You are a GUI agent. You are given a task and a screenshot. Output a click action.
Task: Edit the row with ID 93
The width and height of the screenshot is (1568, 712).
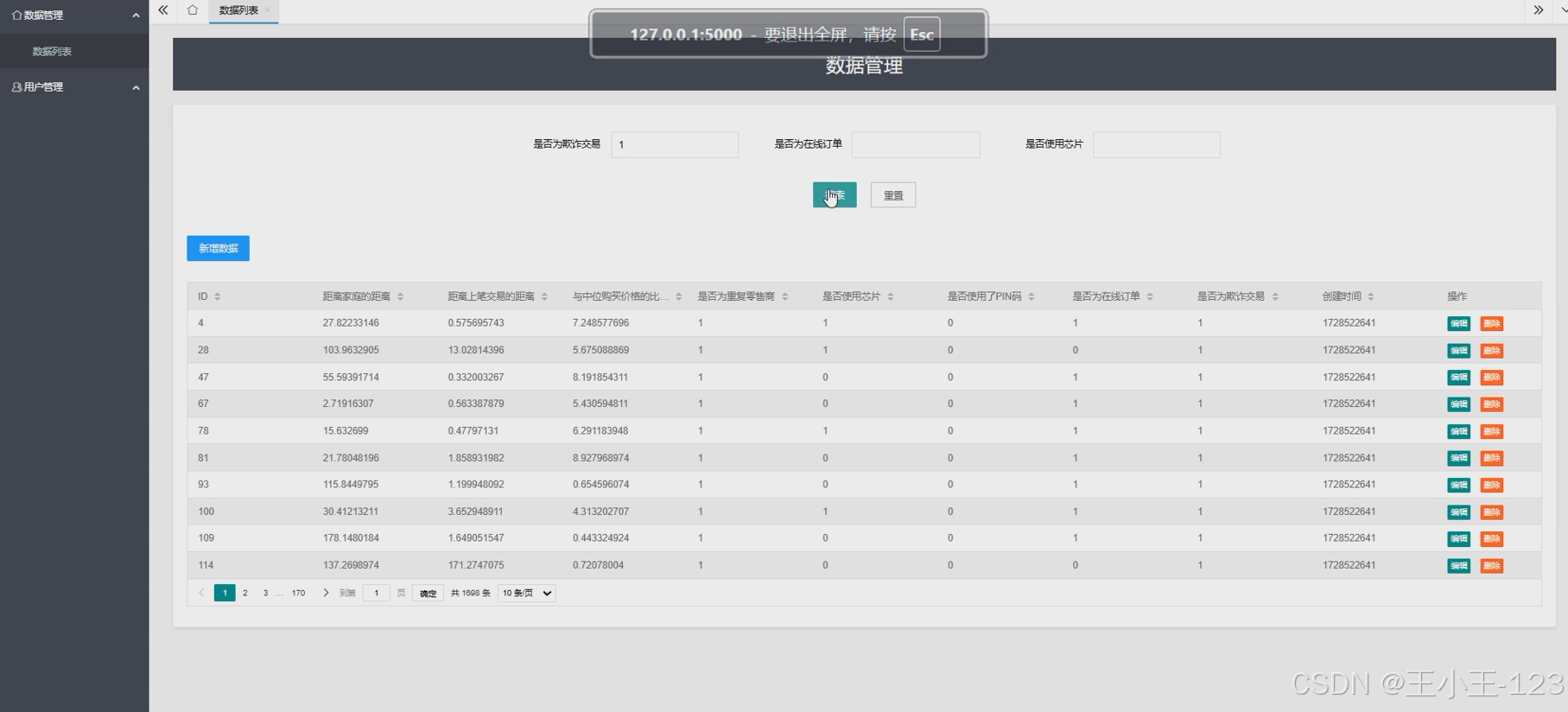pos(1458,485)
